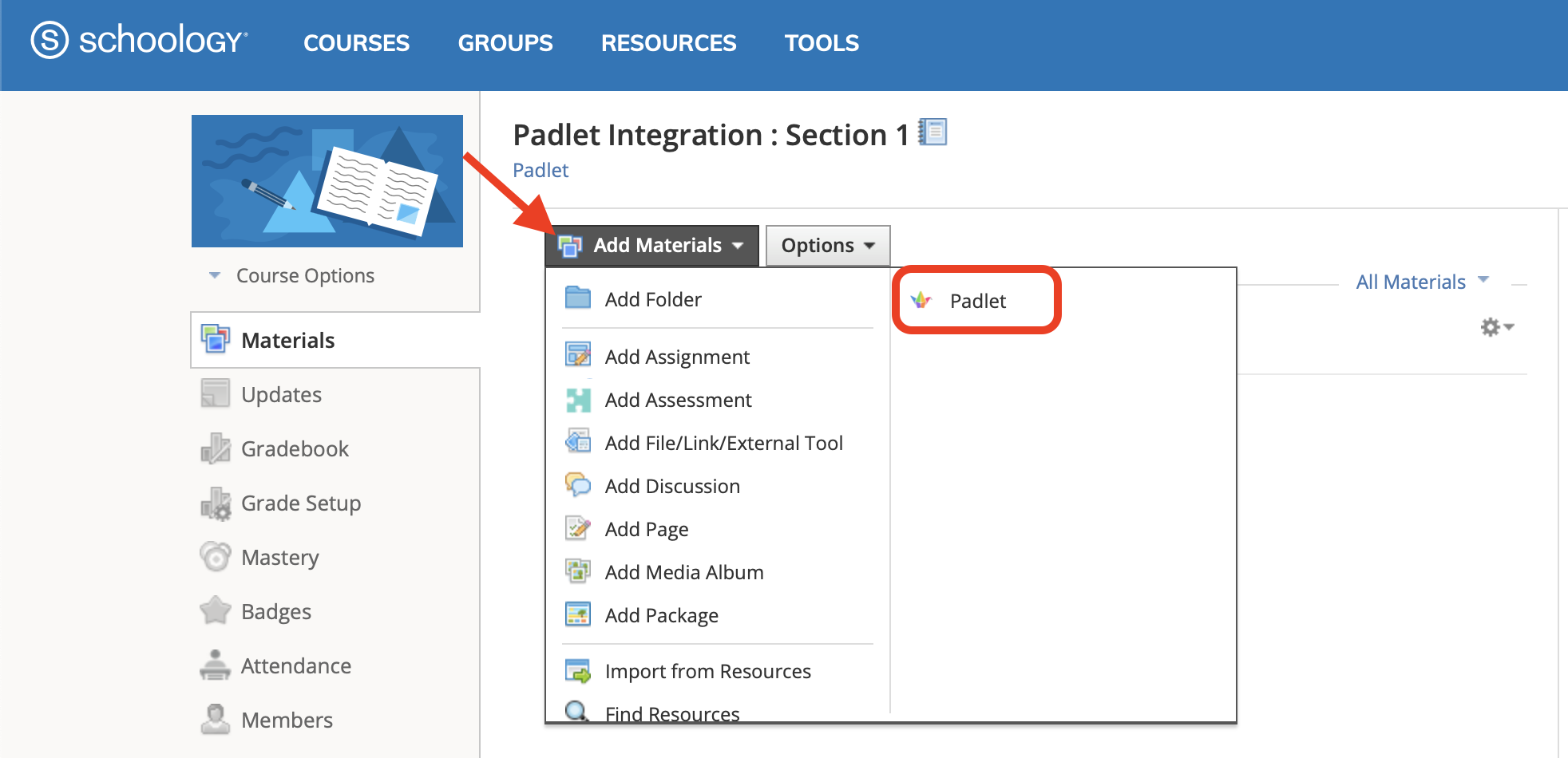Open the COURSES menu

pyautogui.click(x=356, y=43)
